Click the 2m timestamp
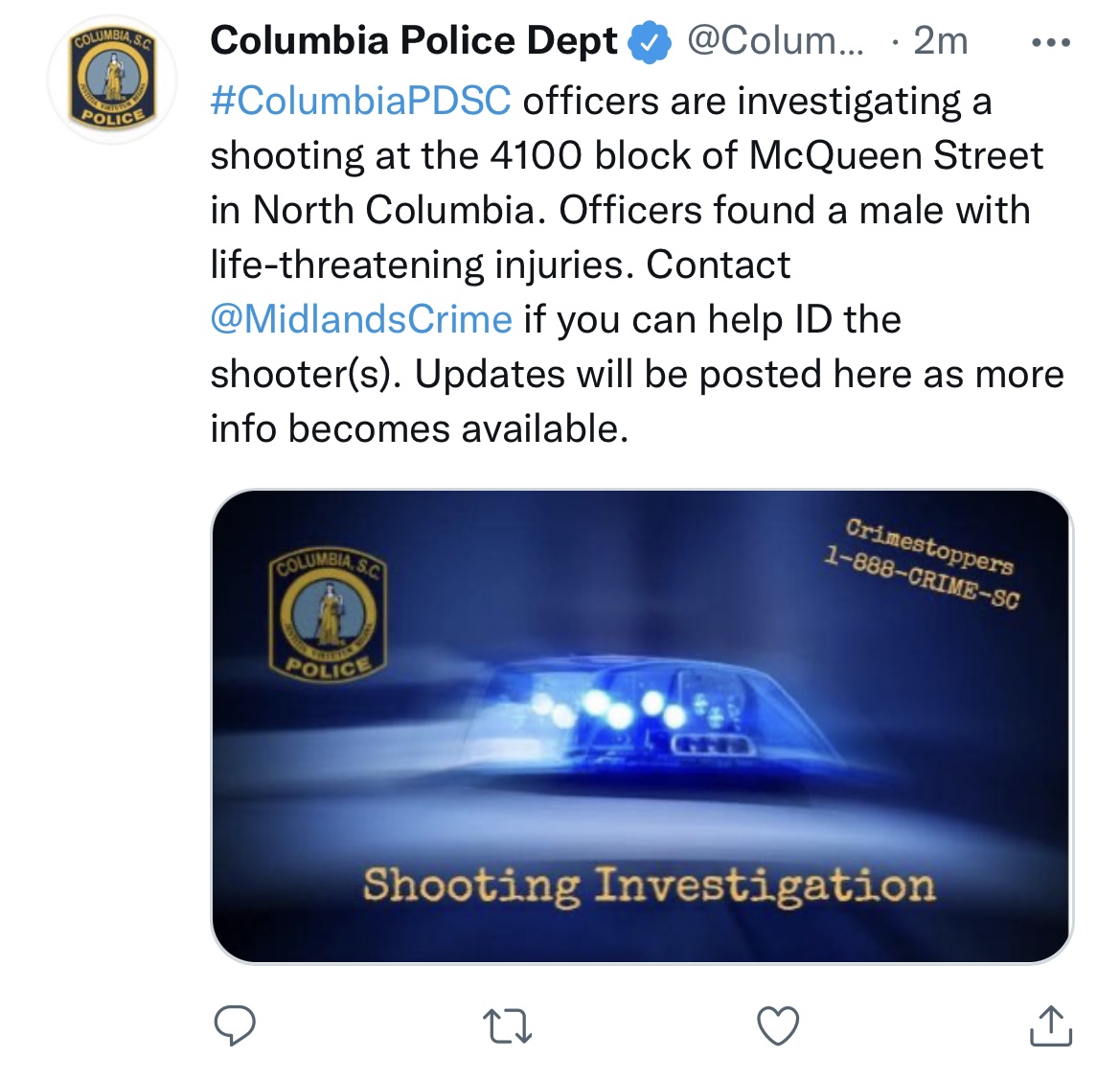Viewport: 1120px width, 1082px height. click(941, 41)
